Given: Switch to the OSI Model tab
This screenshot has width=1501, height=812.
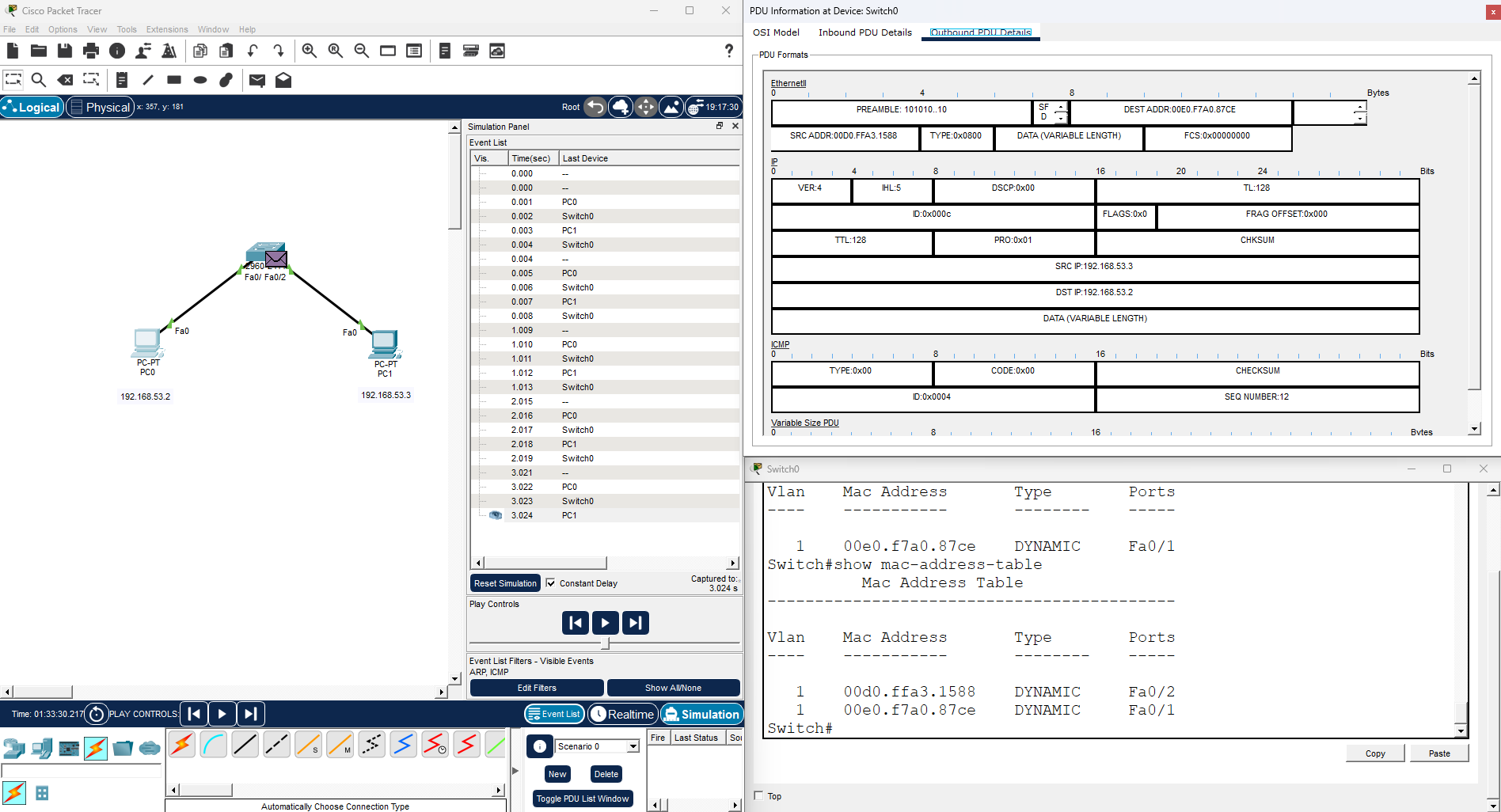Looking at the screenshot, I should [x=776, y=32].
